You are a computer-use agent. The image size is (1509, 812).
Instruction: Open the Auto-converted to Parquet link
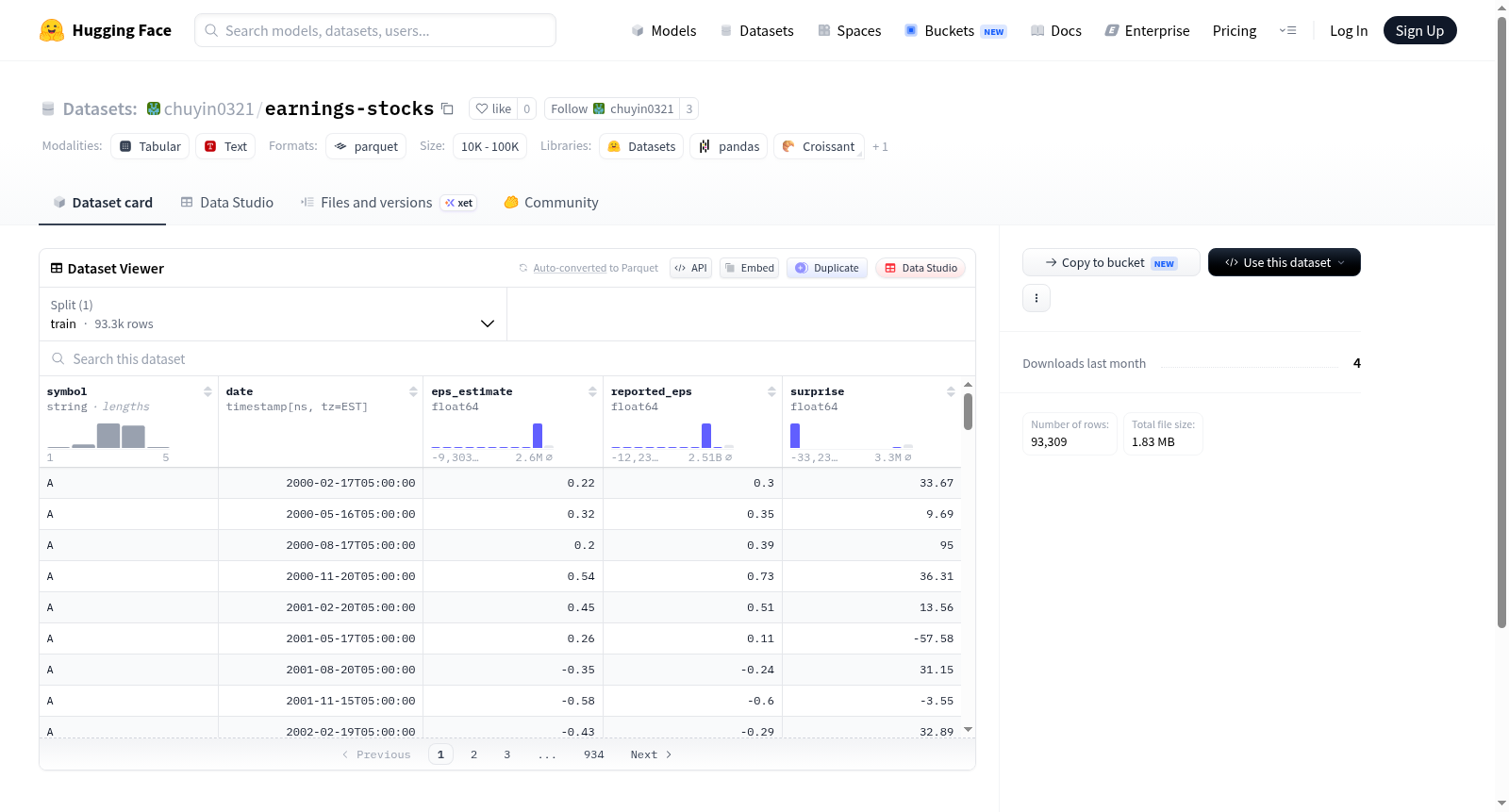click(x=595, y=268)
